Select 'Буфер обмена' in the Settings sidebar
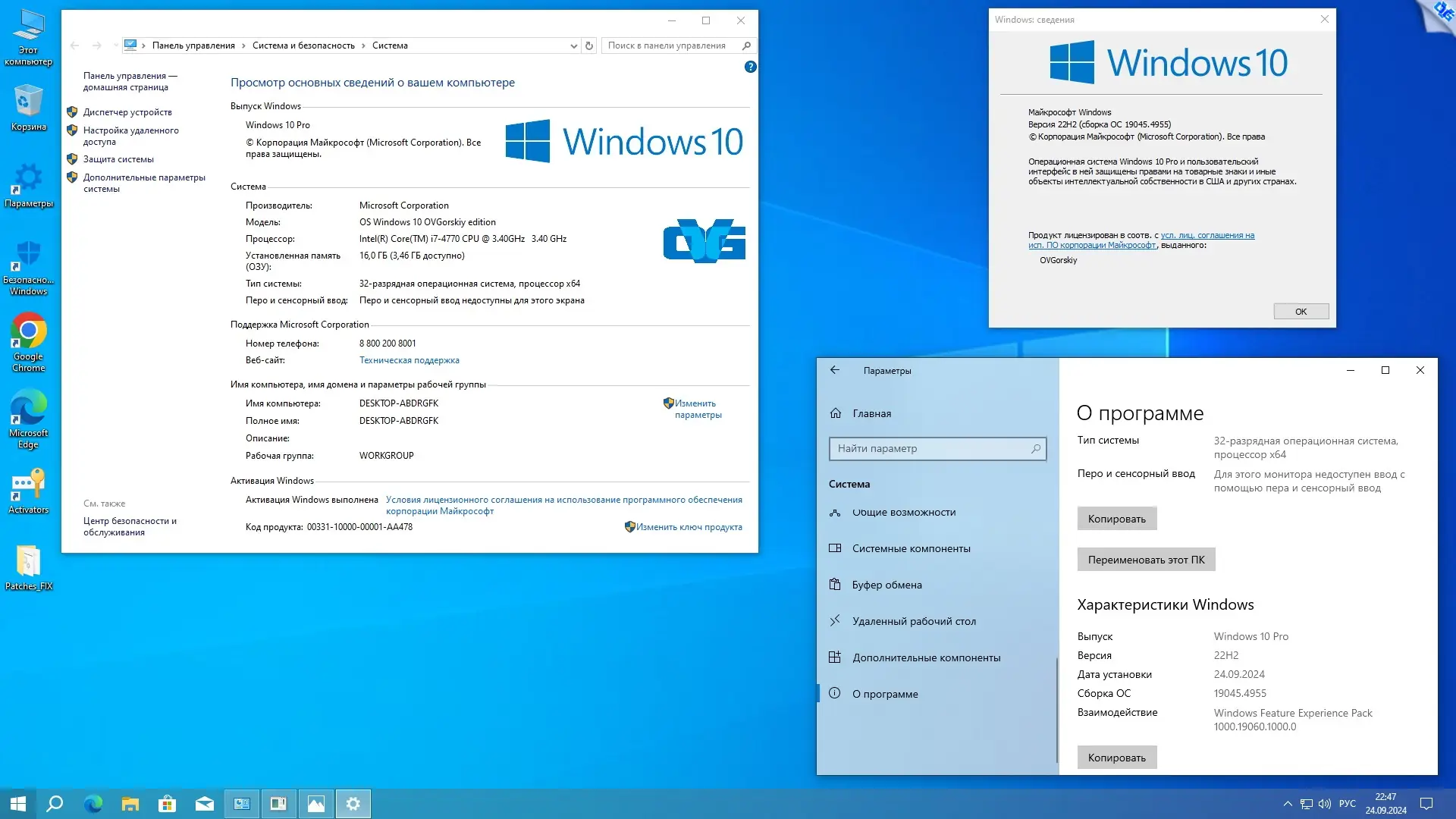 [x=886, y=585]
